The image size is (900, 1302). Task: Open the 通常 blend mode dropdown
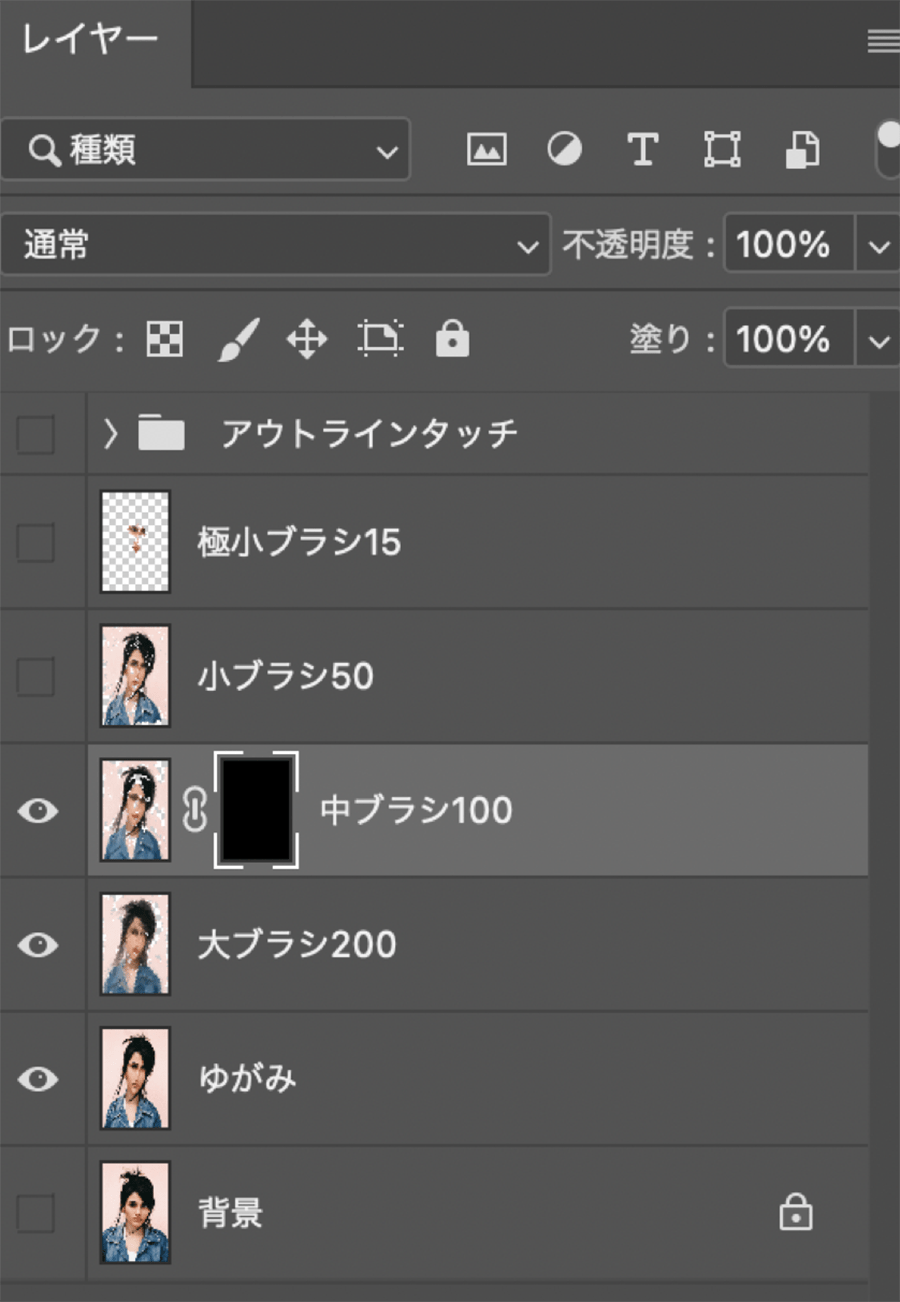click(x=275, y=245)
